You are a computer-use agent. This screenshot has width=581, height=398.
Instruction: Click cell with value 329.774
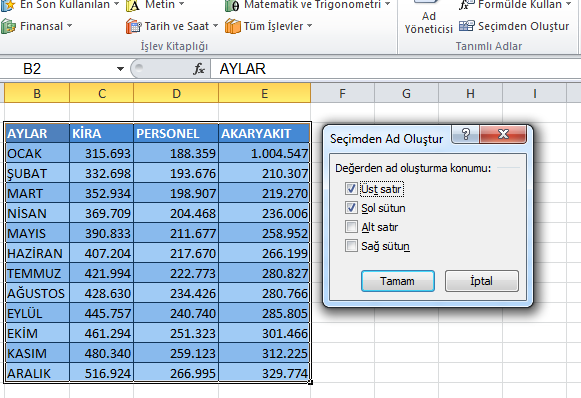pos(265,373)
